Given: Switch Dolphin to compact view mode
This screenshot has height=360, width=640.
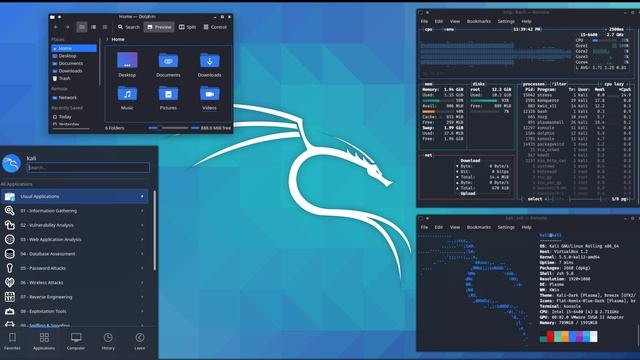Looking at the screenshot, I should tap(93, 27).
